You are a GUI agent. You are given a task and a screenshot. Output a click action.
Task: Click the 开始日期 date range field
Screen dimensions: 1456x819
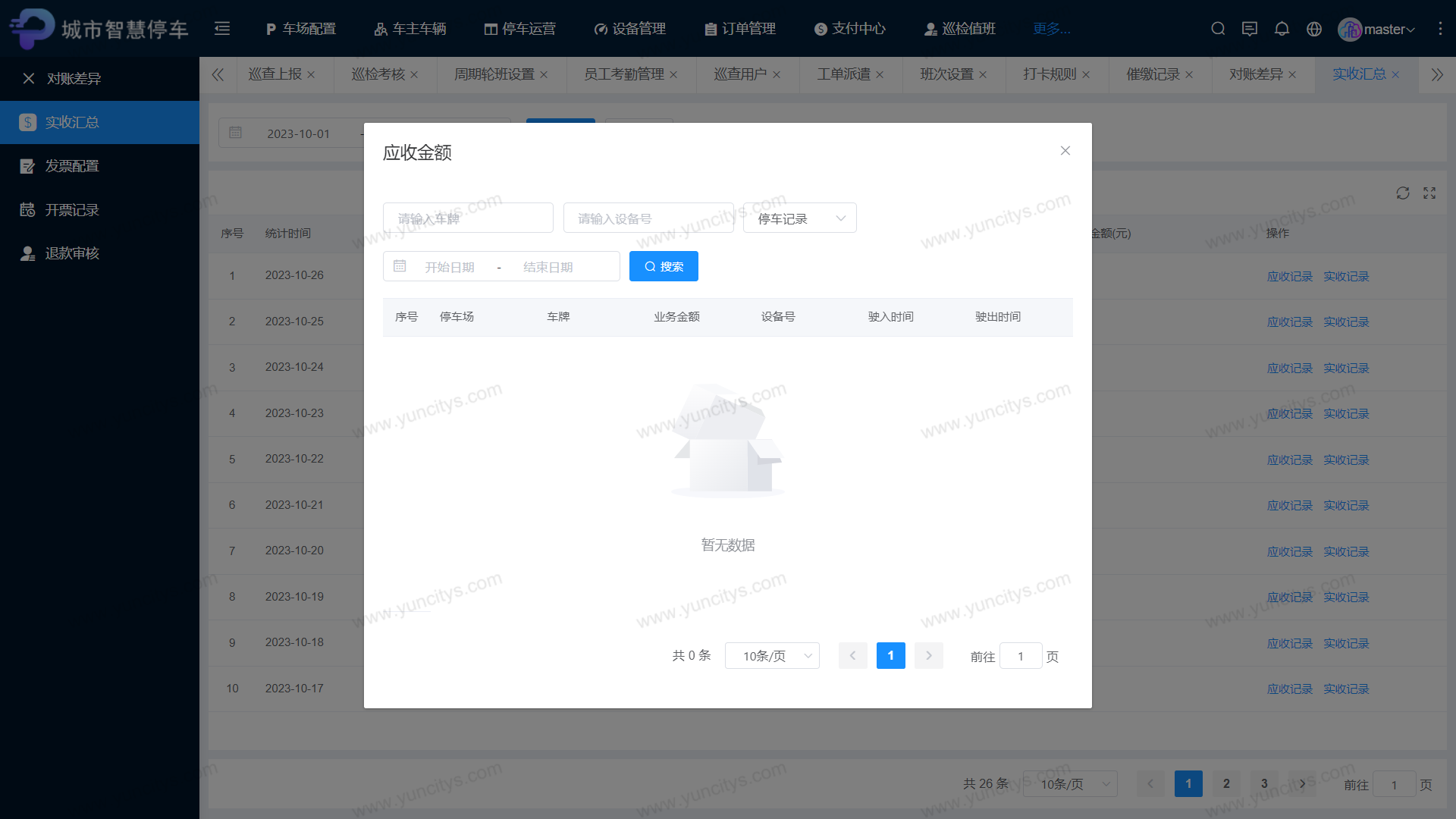[450, 267]
